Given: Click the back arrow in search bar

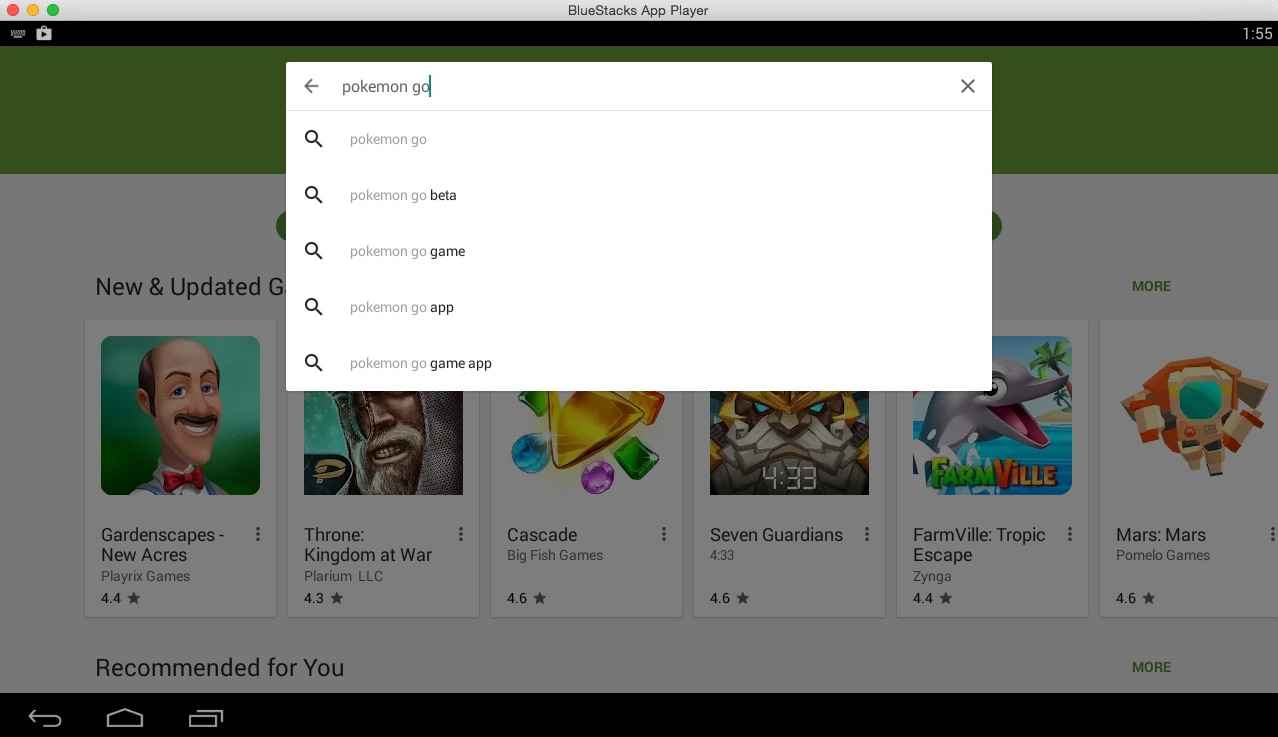Looking at the screenshot, I should pos(311,86).
